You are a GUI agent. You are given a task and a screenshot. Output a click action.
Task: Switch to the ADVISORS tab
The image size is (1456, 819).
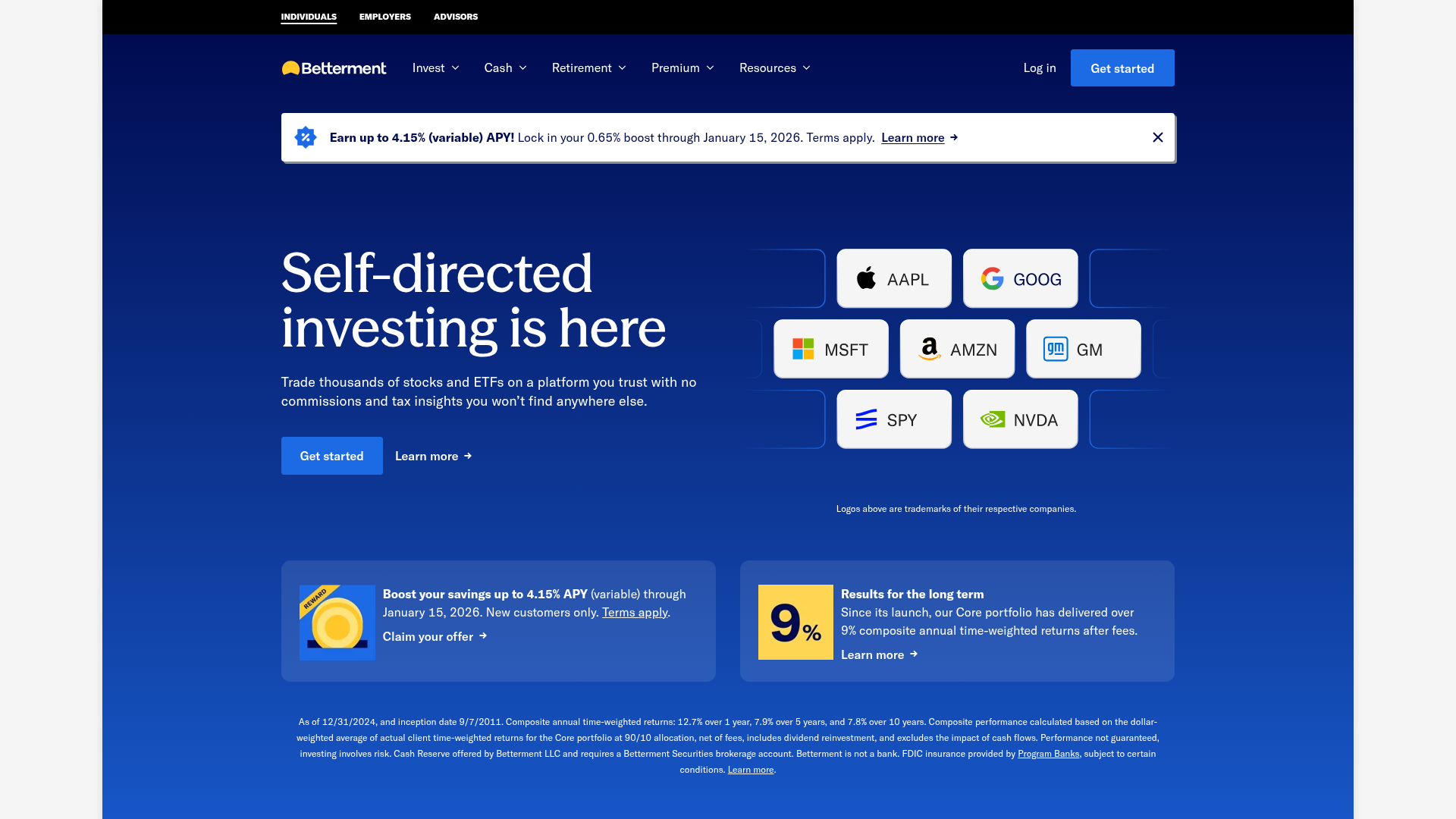[x=455, y=16]
